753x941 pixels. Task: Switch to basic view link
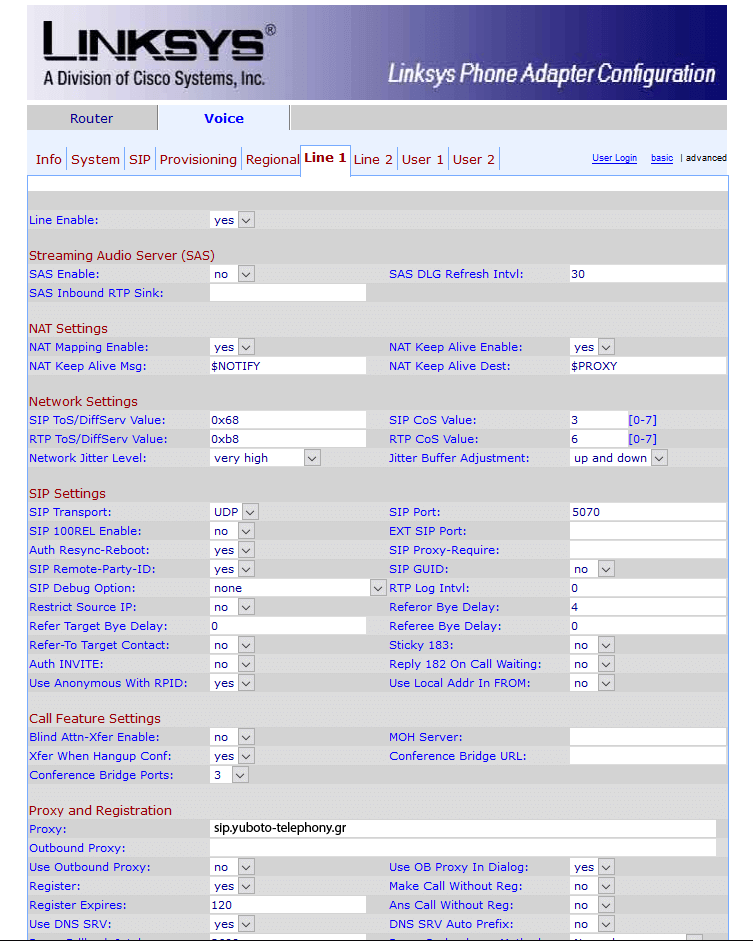point(661,158)
